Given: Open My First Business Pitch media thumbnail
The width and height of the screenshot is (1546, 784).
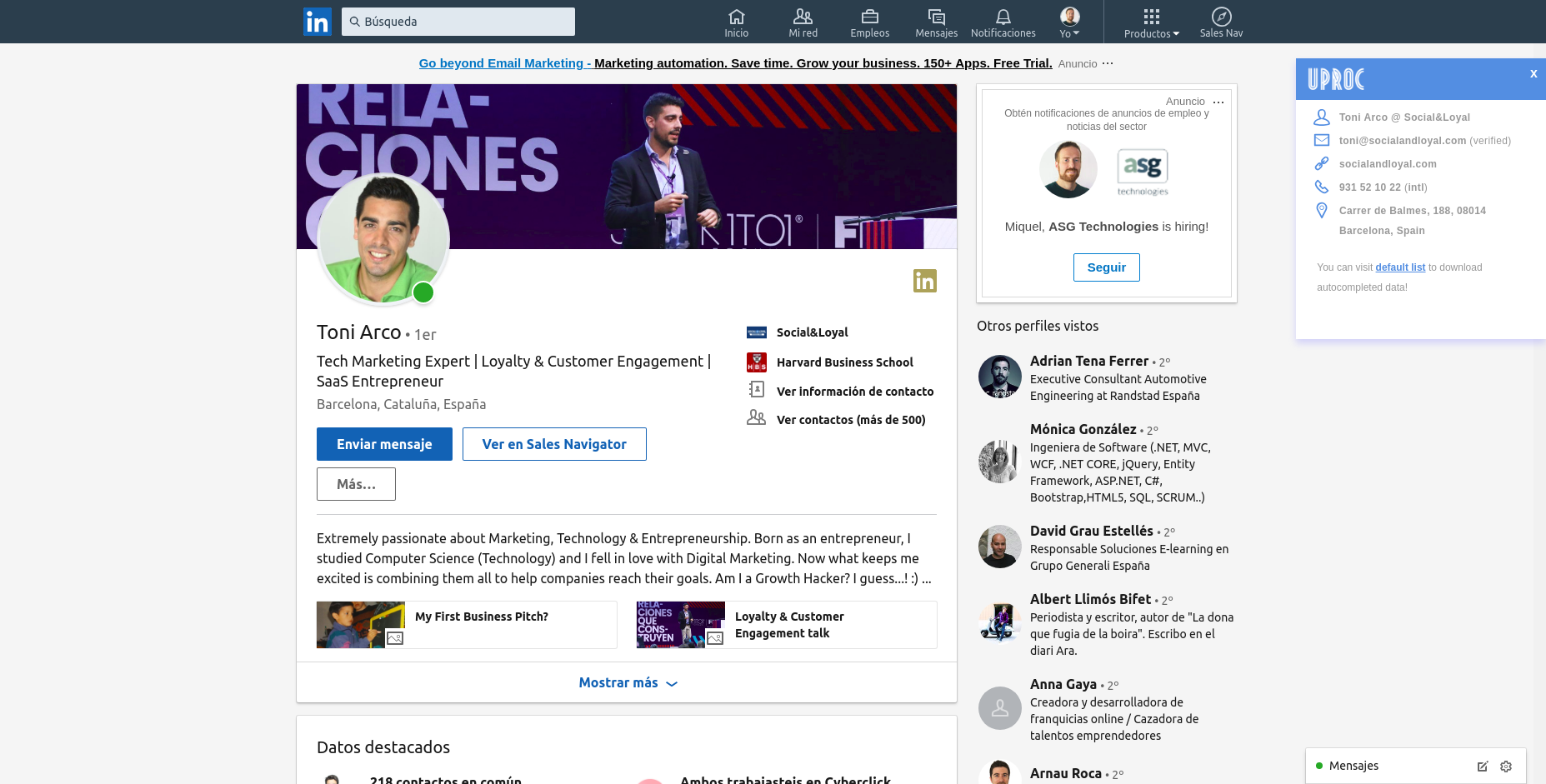Looking at the screenshot, I should click(361, 625).
